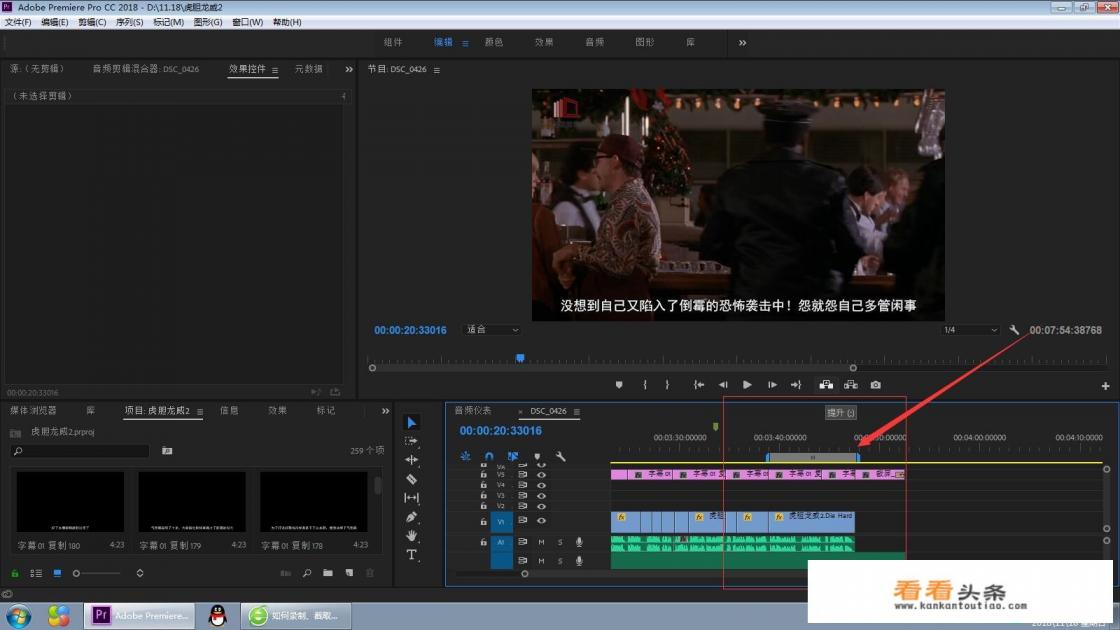1120x630 pixels.
Task: Open timeline display settings with the wrench icon
Action: pyautogui.click(x=560, y=456)
